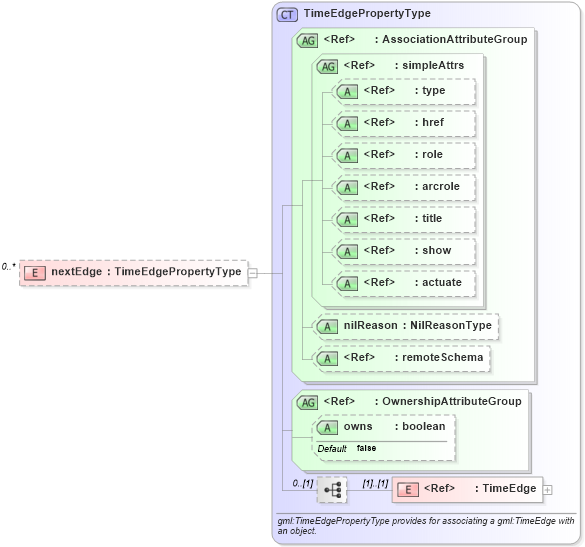The width and height of the screenshot is (585, 547).
Task: Click the sequence compositor icon
Action: (x=332, y=490)
